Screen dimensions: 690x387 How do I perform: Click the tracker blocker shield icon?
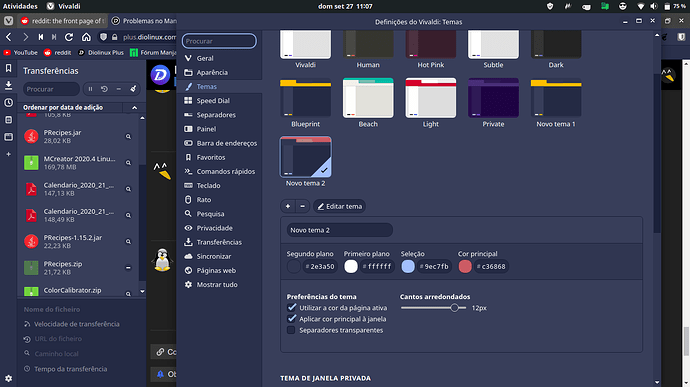[x=103, y=37]
